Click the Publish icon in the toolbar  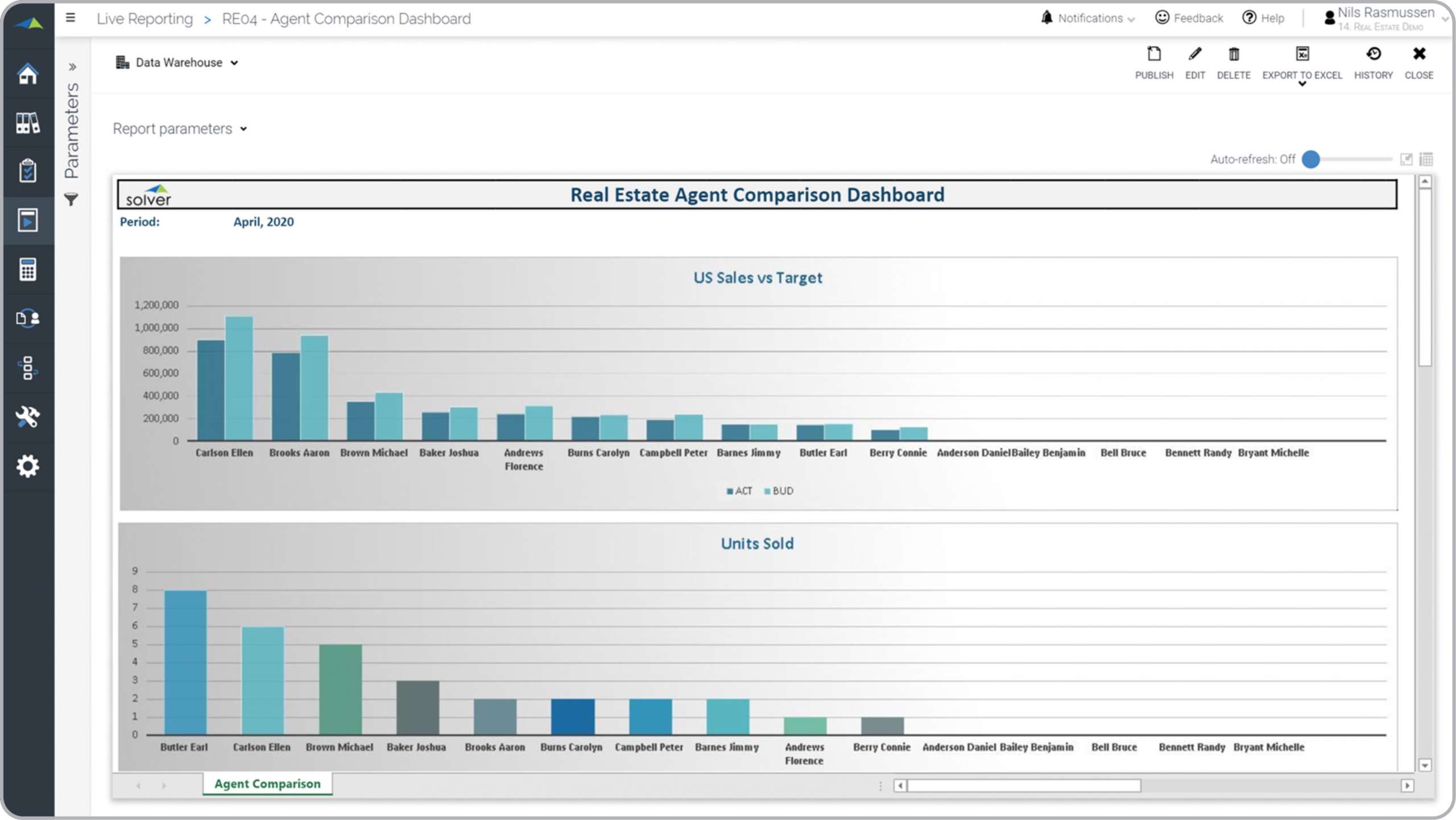point(1153,55)
